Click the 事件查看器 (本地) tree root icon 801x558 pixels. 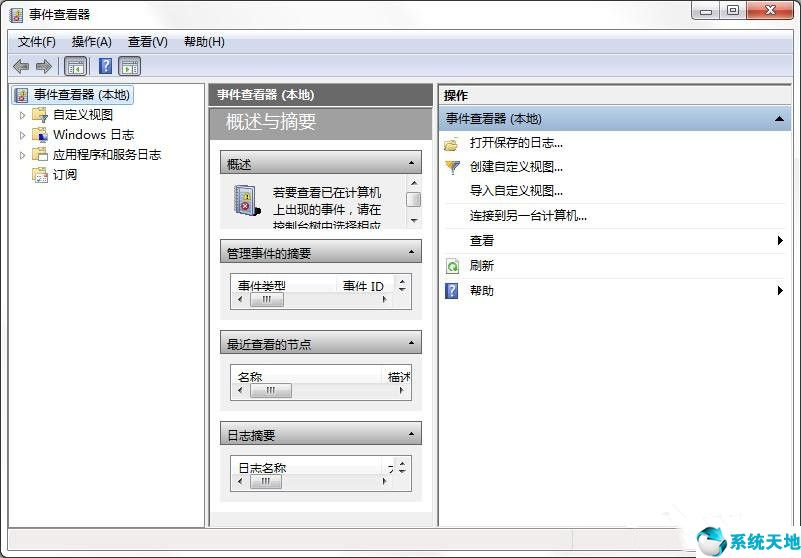pyautogui.click(x=21, y=95)
